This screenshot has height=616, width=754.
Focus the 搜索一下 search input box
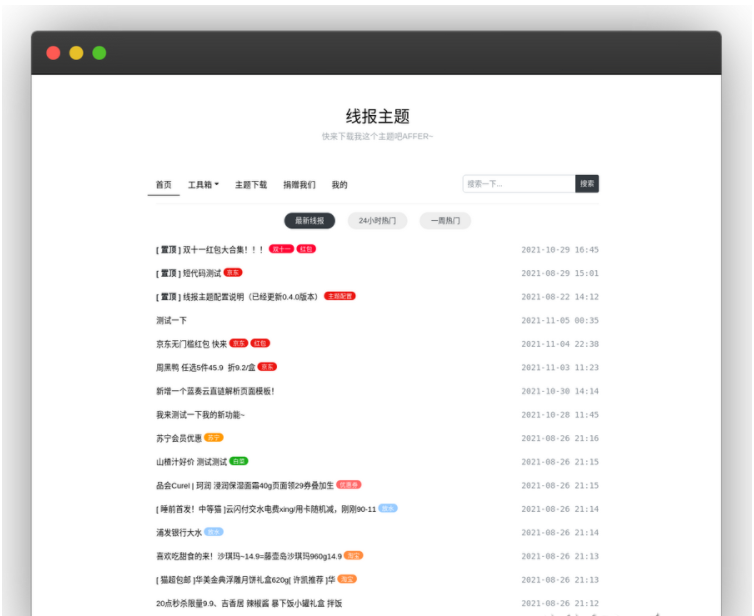coord(518,184)
